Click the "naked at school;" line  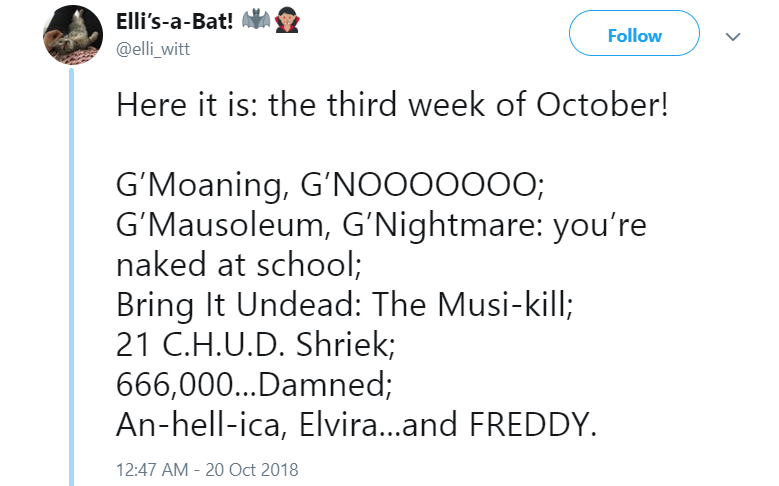point(231,265)
